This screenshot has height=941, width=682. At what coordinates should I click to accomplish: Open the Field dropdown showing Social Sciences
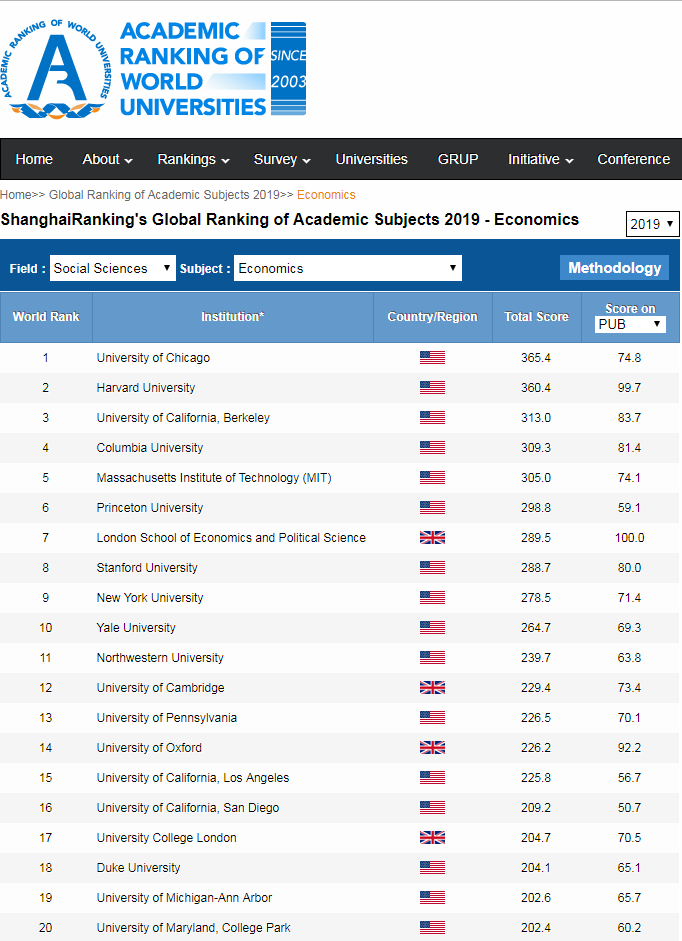(113, 268)
